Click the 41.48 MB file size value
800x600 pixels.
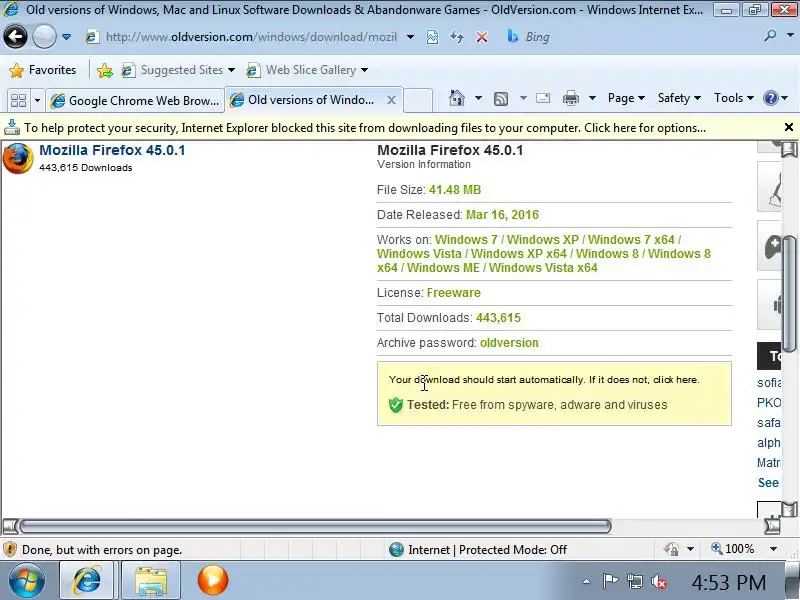coord(455,190)
